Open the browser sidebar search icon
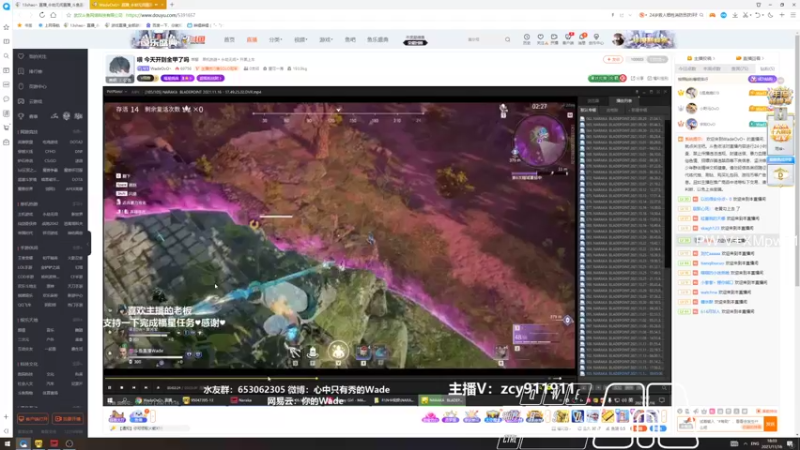 point(6,56)
